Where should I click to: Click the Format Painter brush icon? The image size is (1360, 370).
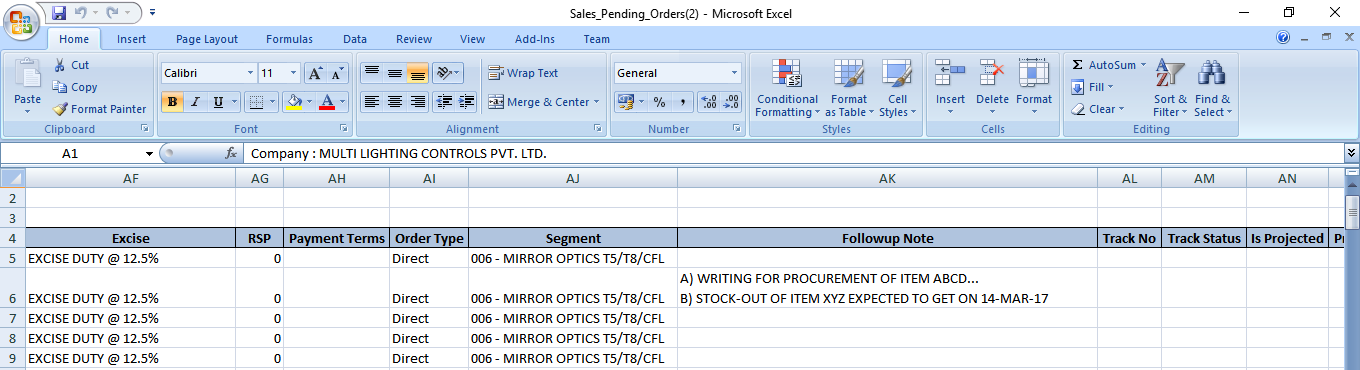pyautogui.click(x=60, y=109)
